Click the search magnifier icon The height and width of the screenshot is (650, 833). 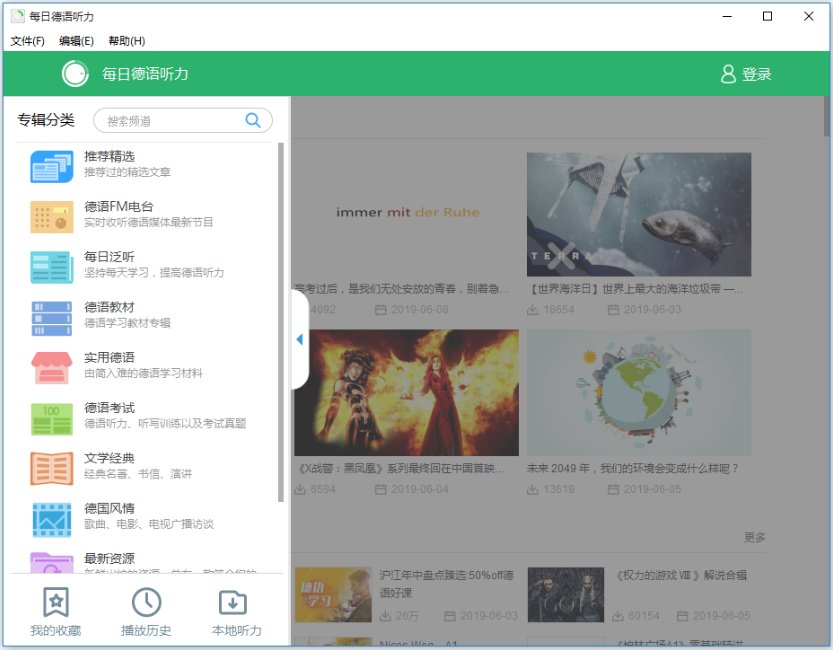coord(252,120)
